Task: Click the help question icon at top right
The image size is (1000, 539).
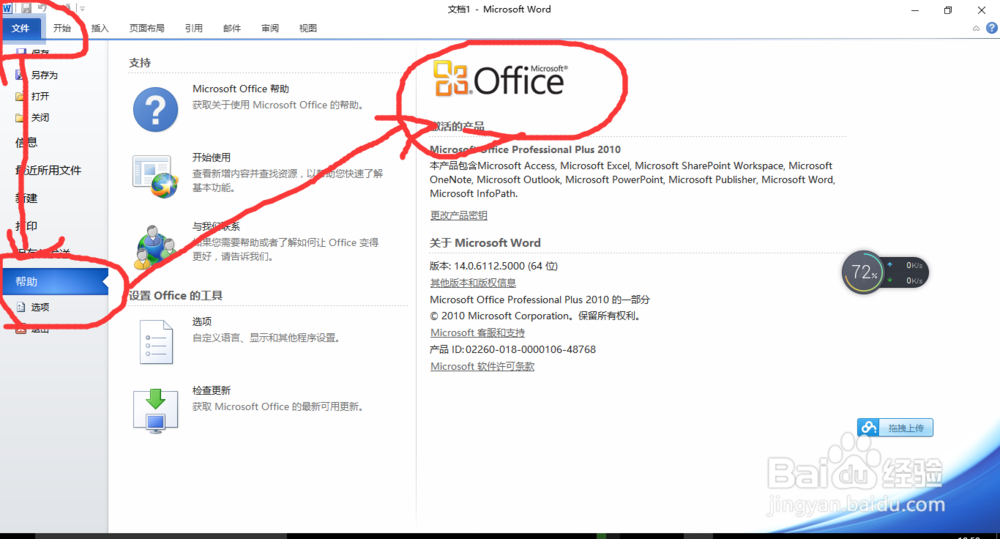Action: point(992,28)
